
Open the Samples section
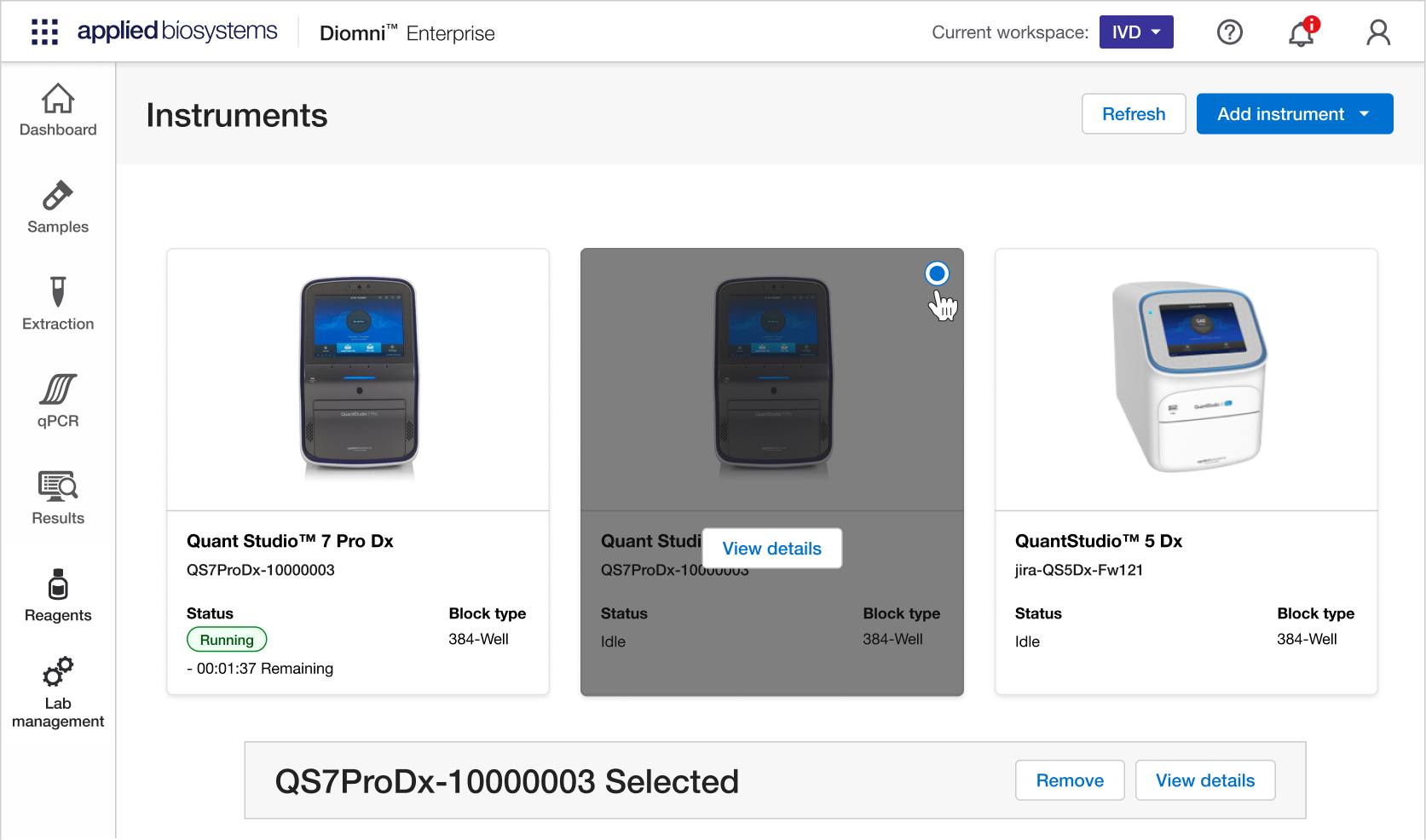[58, 208]
